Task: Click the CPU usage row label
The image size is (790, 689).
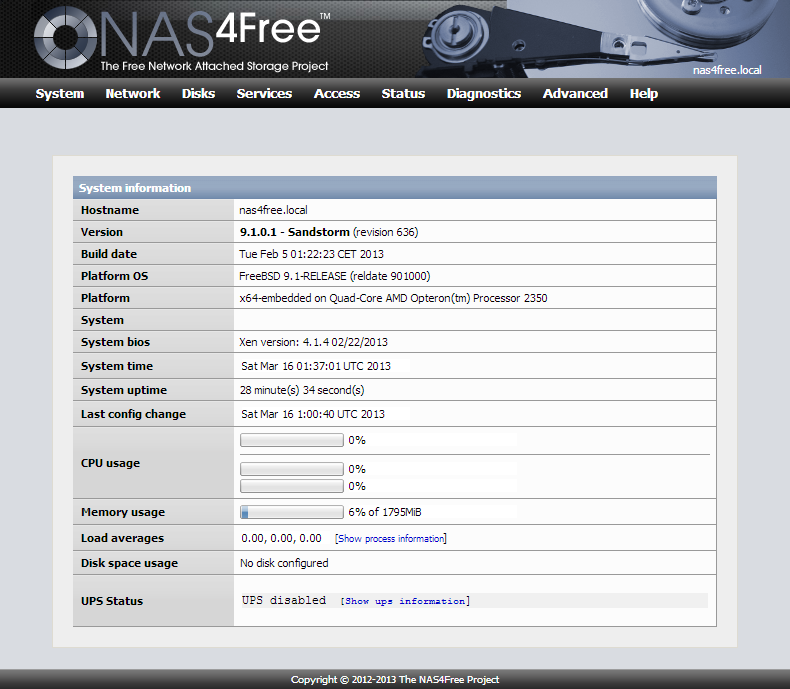Action: tap(110, 463)
